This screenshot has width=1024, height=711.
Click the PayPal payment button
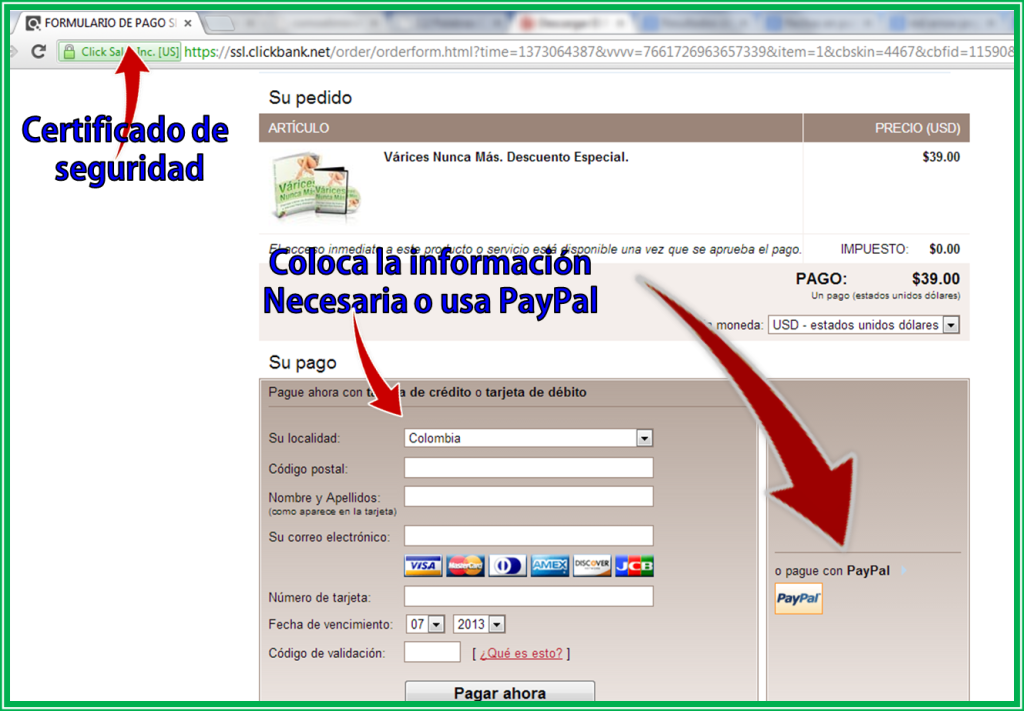pyautogui.click(x=798, y=599)
